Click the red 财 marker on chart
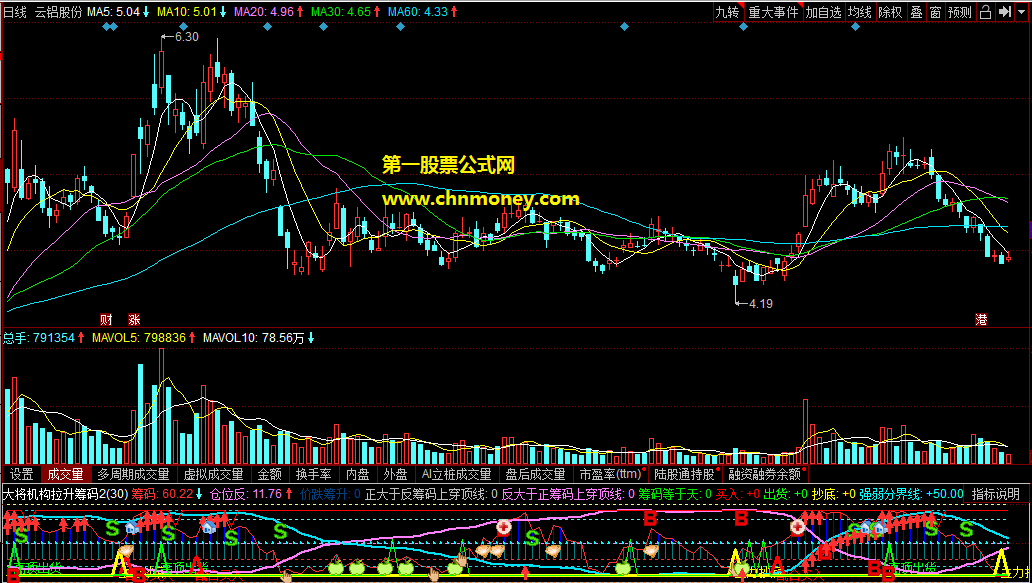 pyautogui.click(x=106, y=320)
